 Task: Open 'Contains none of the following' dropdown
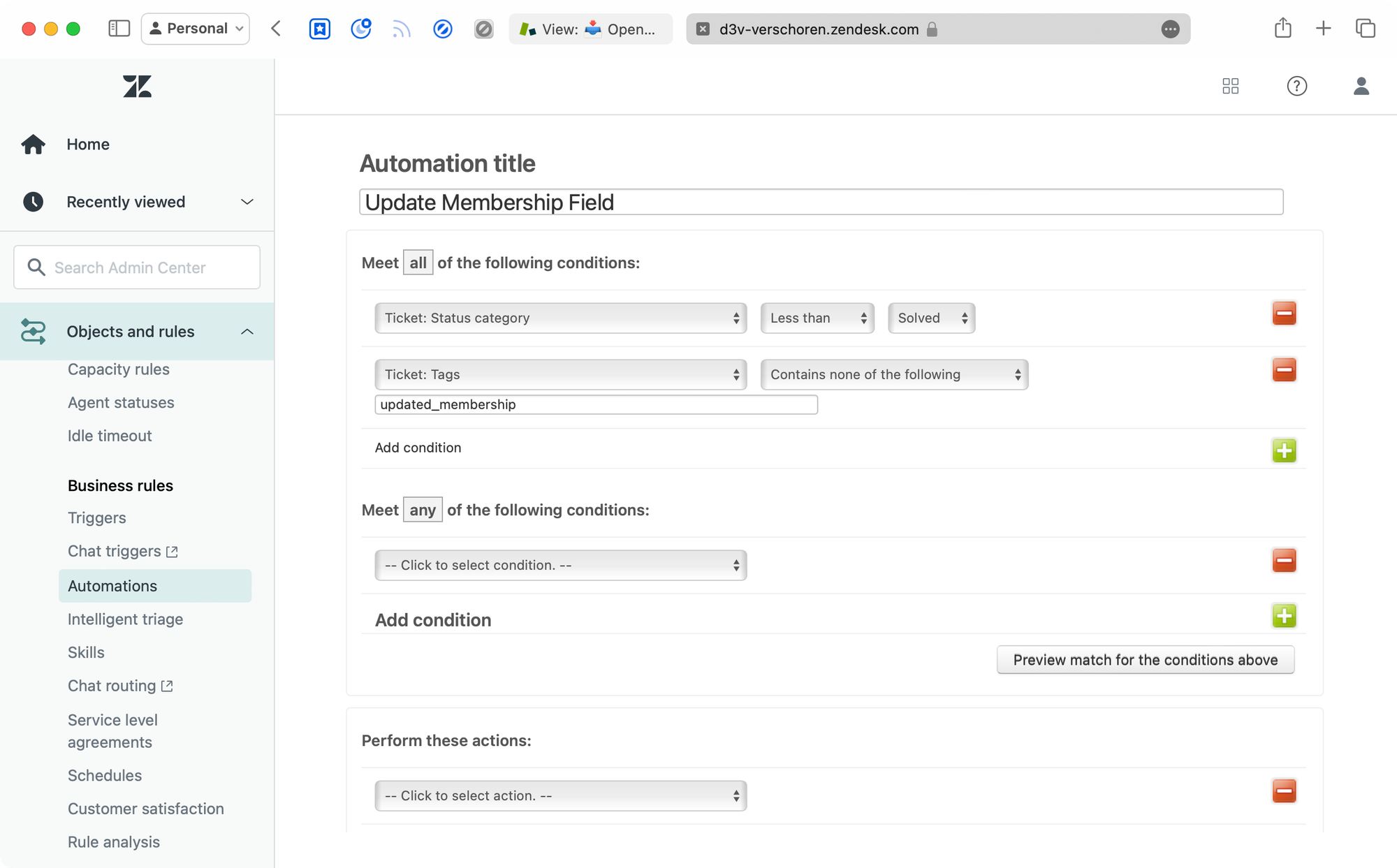(x=893, y=374)
